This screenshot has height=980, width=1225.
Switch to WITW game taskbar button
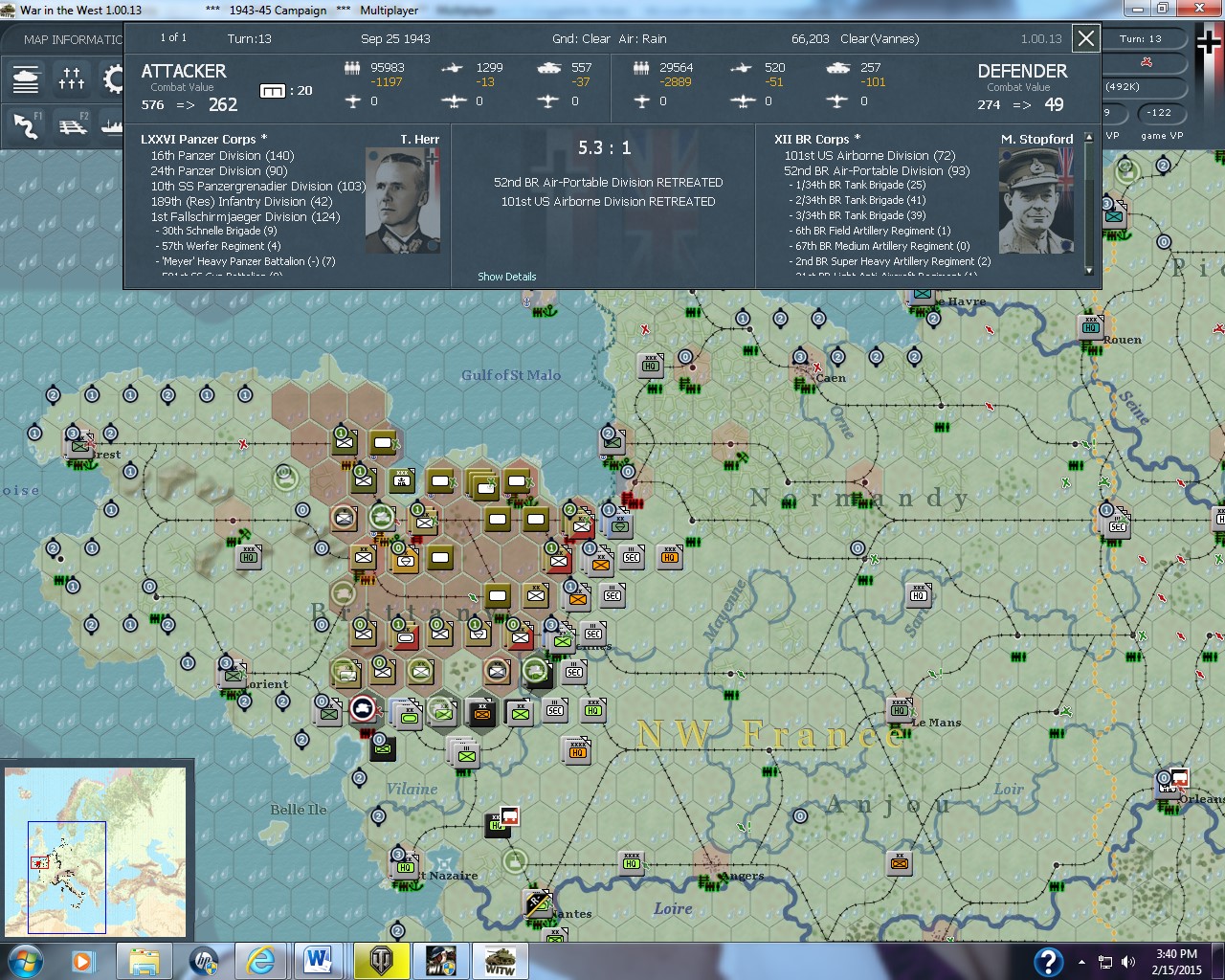coord(500,961)
